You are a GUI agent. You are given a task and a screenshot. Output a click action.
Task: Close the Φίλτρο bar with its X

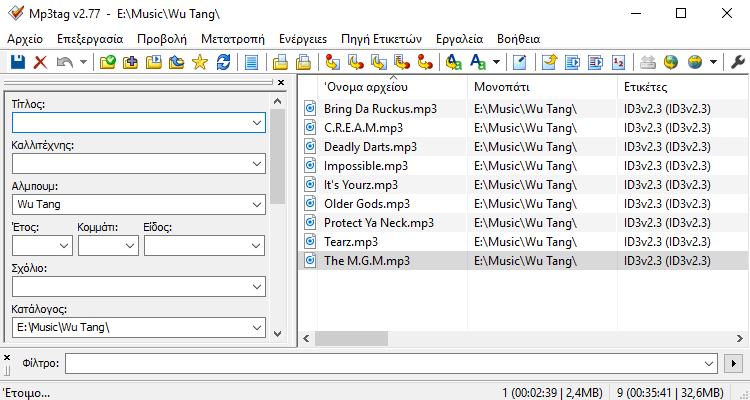[x=7, y=357]
